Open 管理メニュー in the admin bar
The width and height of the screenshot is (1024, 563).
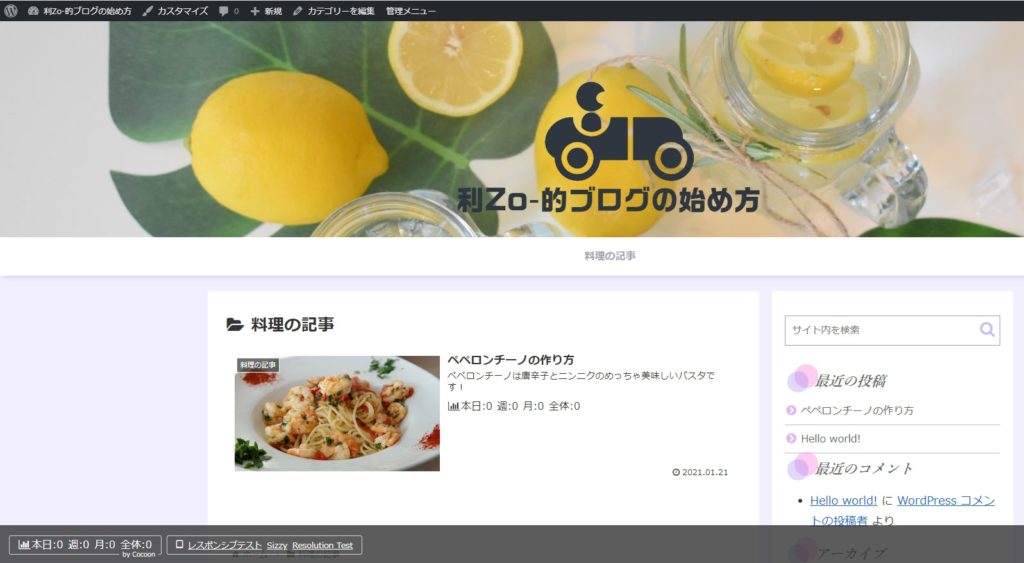coord(410,11)
